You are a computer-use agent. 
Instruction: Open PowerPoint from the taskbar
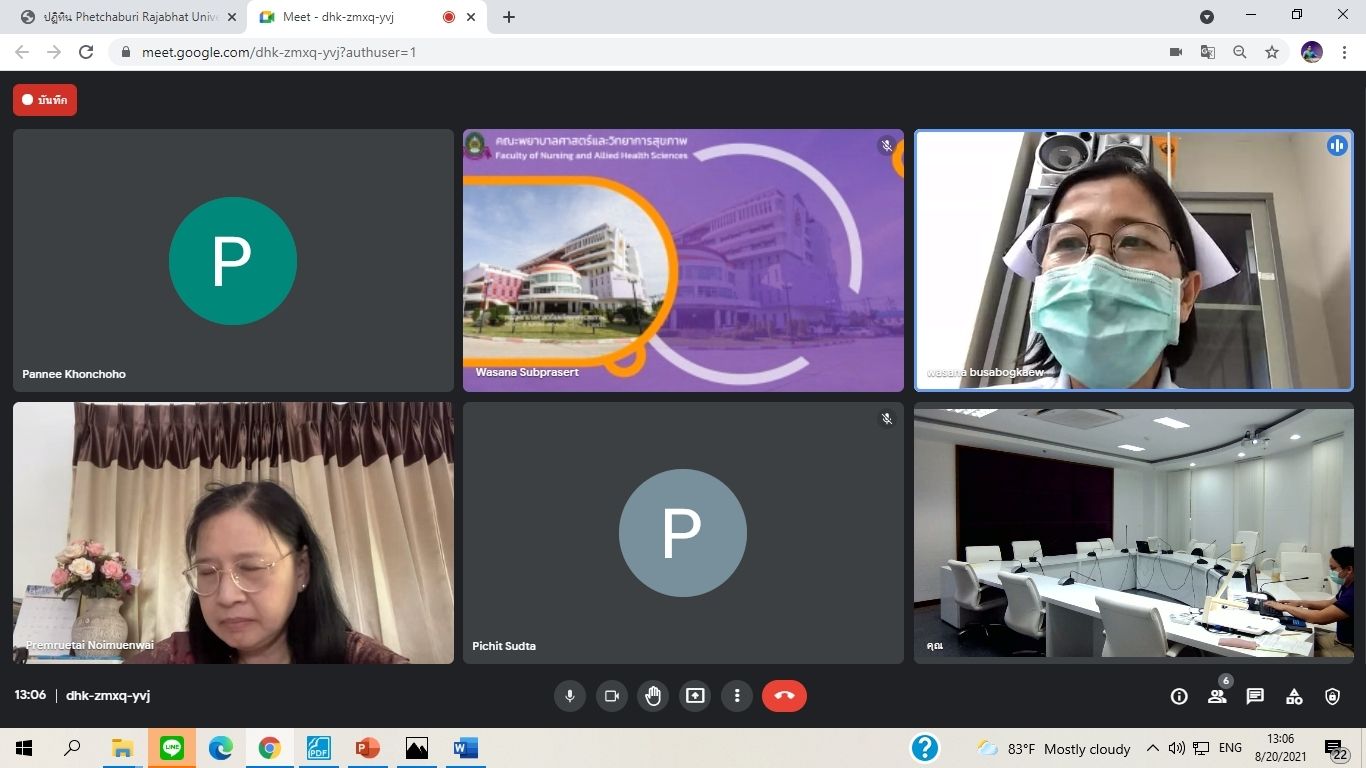(x=367, y=748)
